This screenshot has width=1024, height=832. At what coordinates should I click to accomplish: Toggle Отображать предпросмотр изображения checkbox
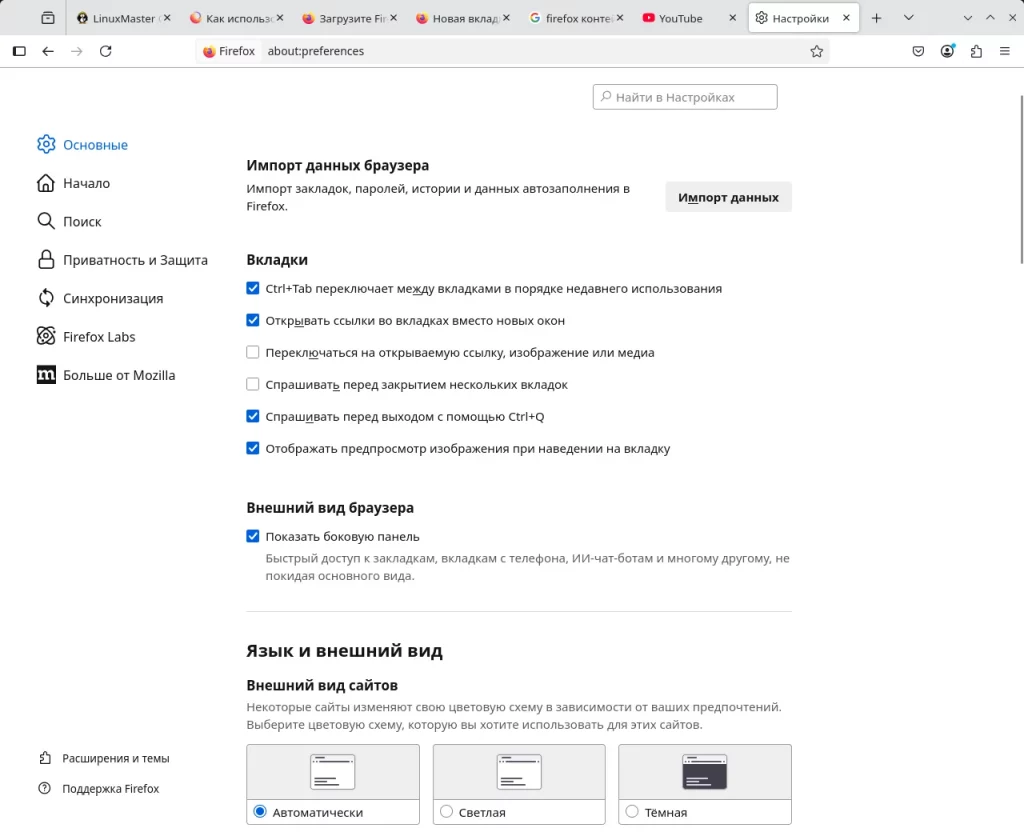pyautogui.click(x=253, y=448)
